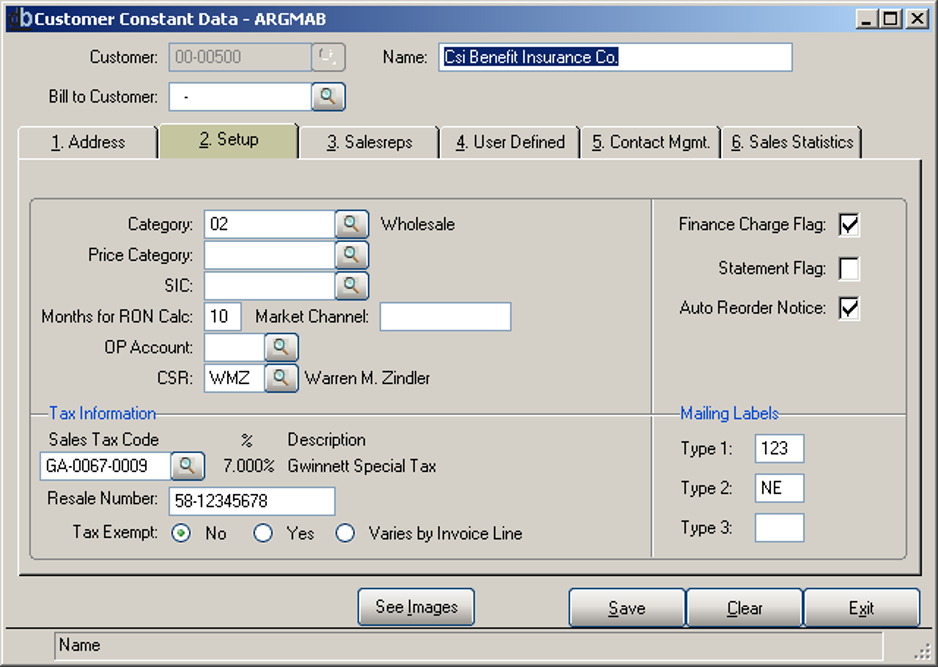This screenshot has height=667, width=938.
Task: Open the Category lookup magnifier
Action: [352, 224]
